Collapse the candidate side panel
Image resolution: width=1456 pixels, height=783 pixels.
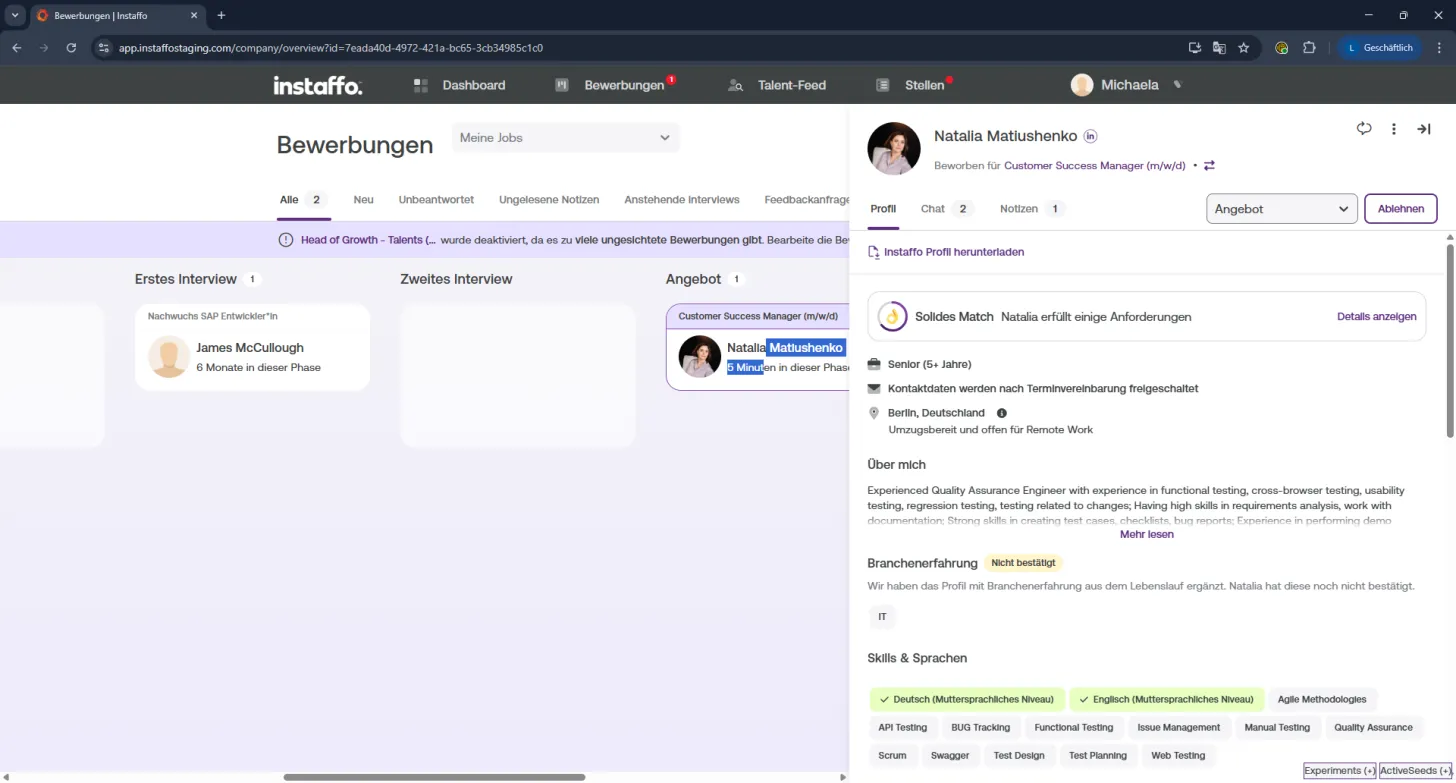(1424, 129)
